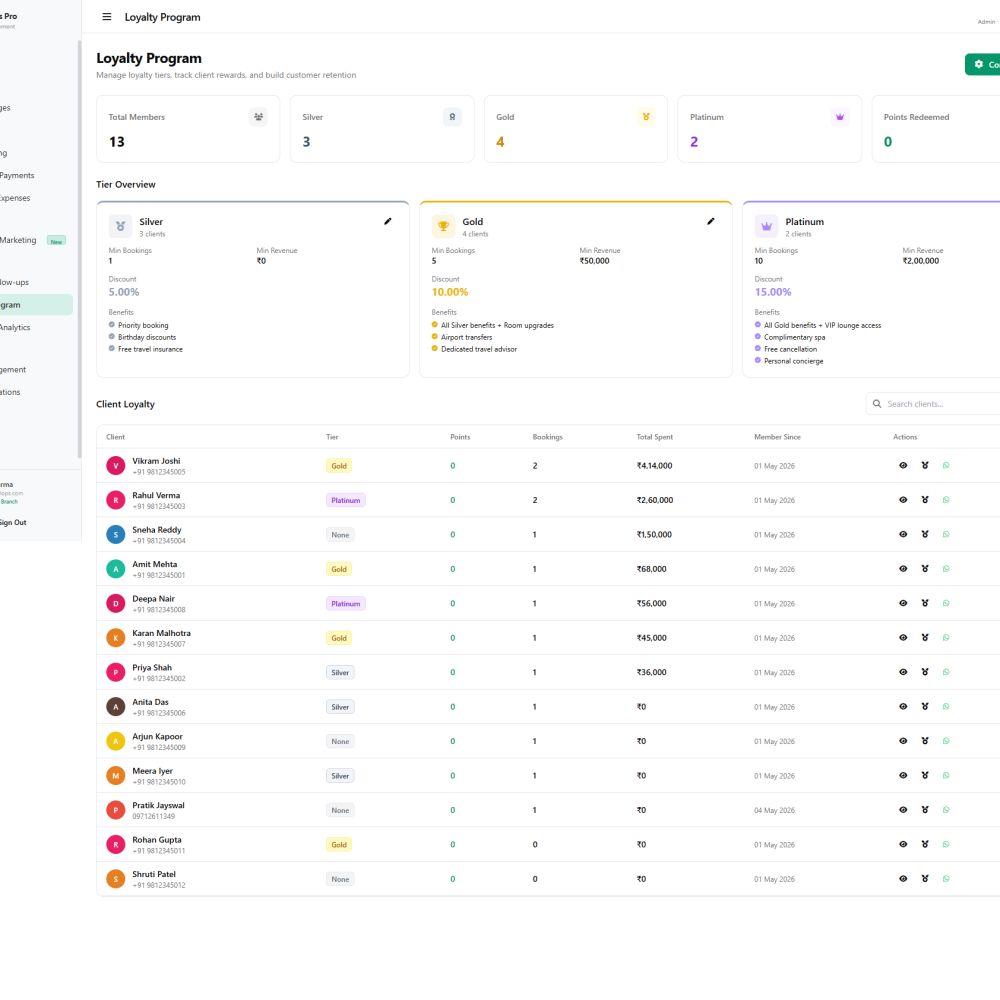The image size is (1000, 1000).
Task: Click the ₹4,14,000 total spent value
Action: (654, 466)
